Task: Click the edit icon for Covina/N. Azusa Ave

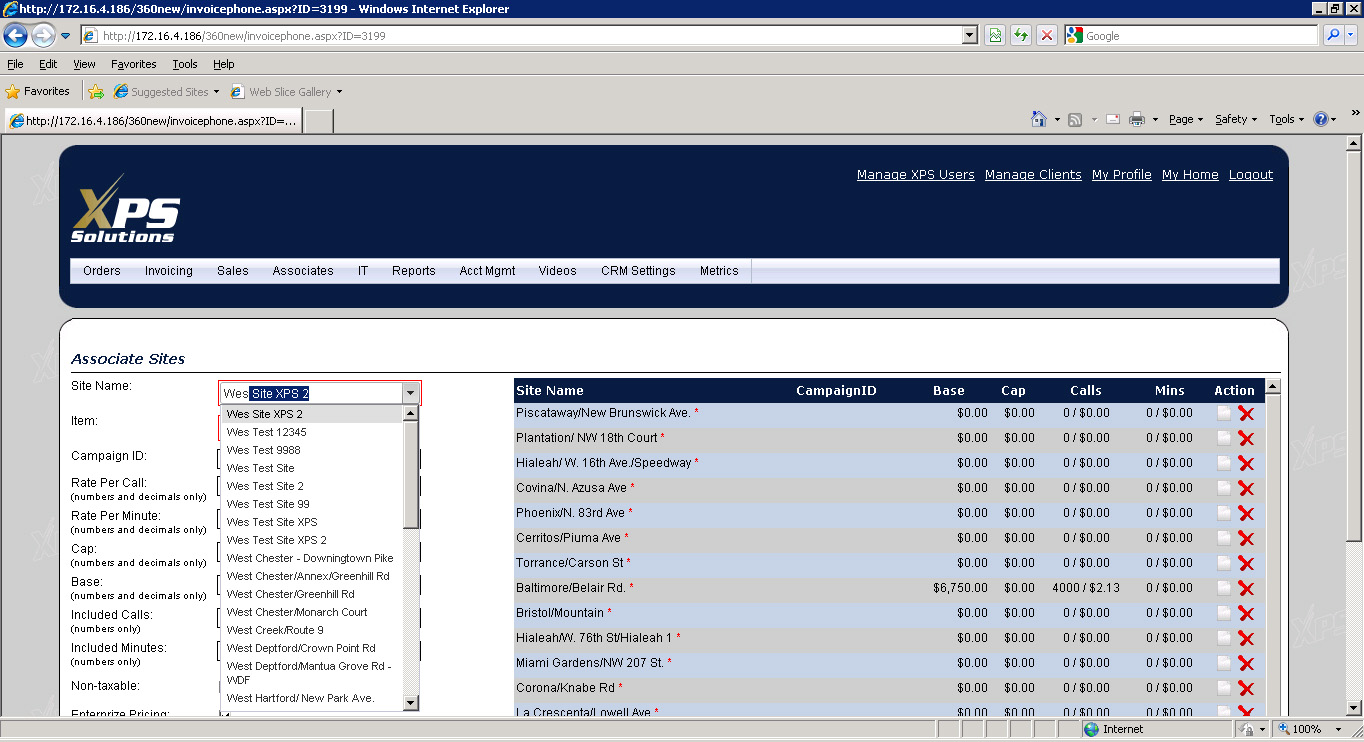Action: tap(1224, 488)
